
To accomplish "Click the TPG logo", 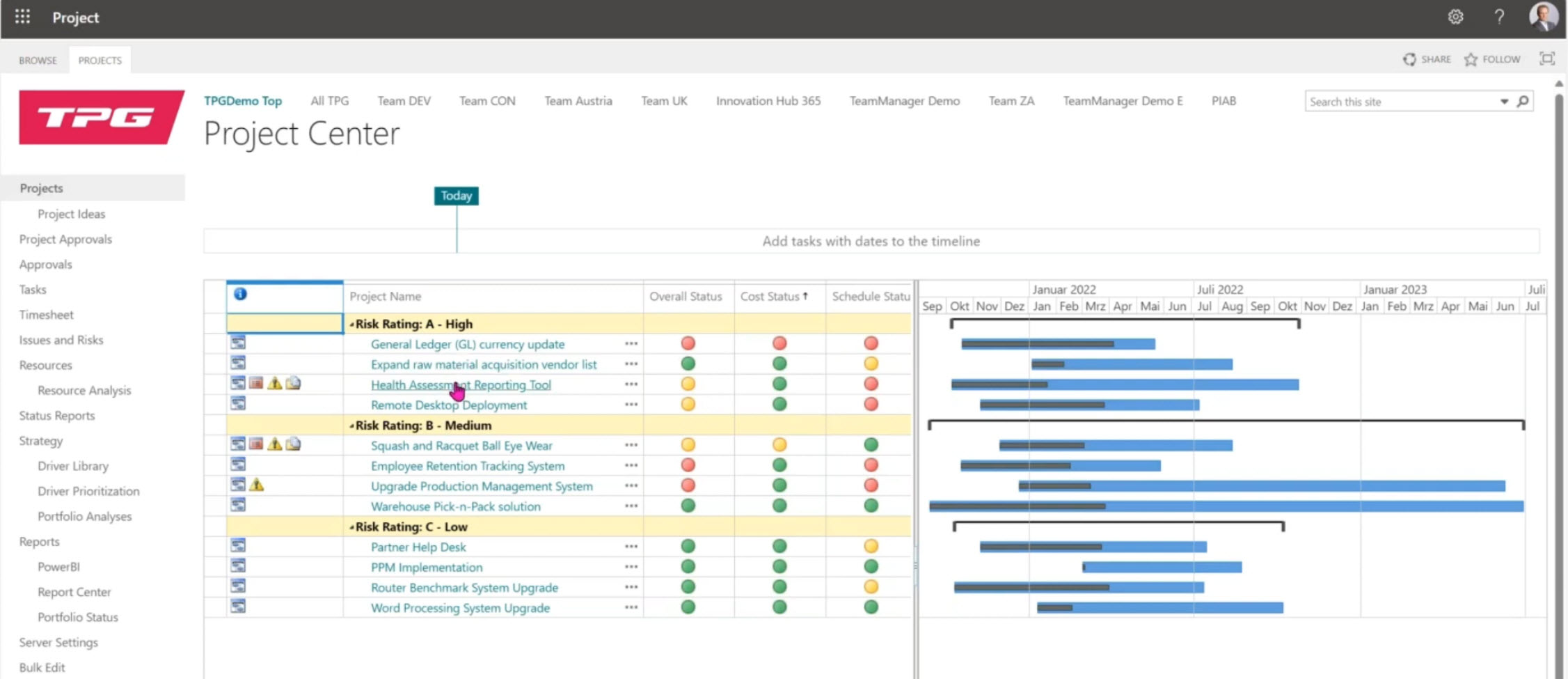I will [x=101, y=117].
